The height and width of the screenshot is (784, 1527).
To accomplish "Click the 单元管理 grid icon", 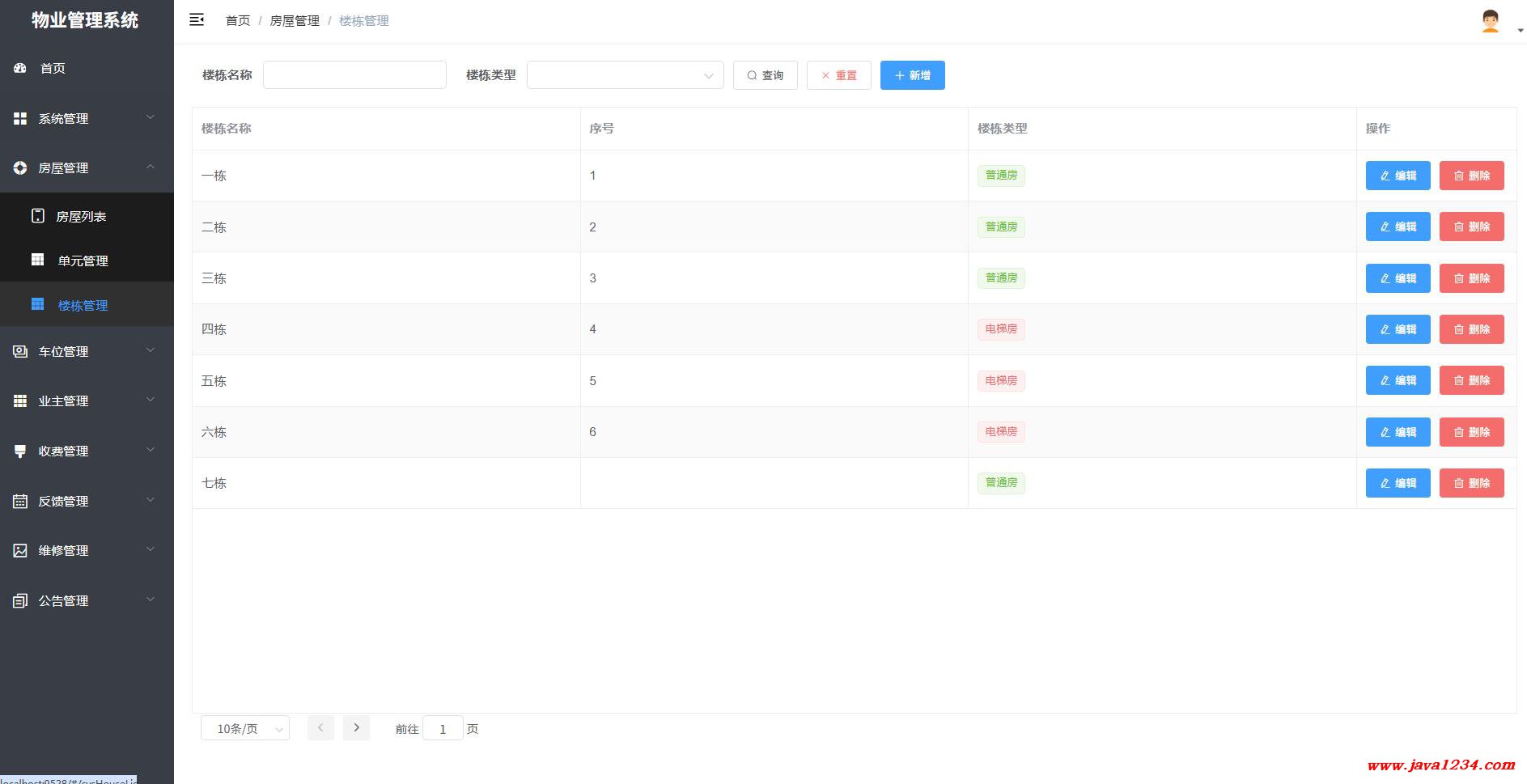I will tap(37, 260).
